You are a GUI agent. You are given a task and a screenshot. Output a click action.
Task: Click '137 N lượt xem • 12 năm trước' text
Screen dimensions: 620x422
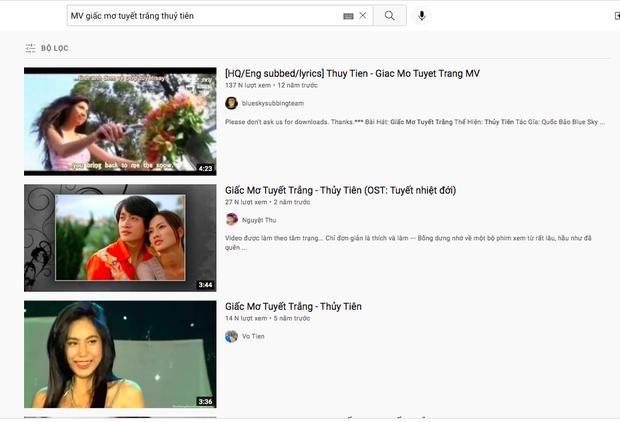pyautogui.click(x=271, y=85)
